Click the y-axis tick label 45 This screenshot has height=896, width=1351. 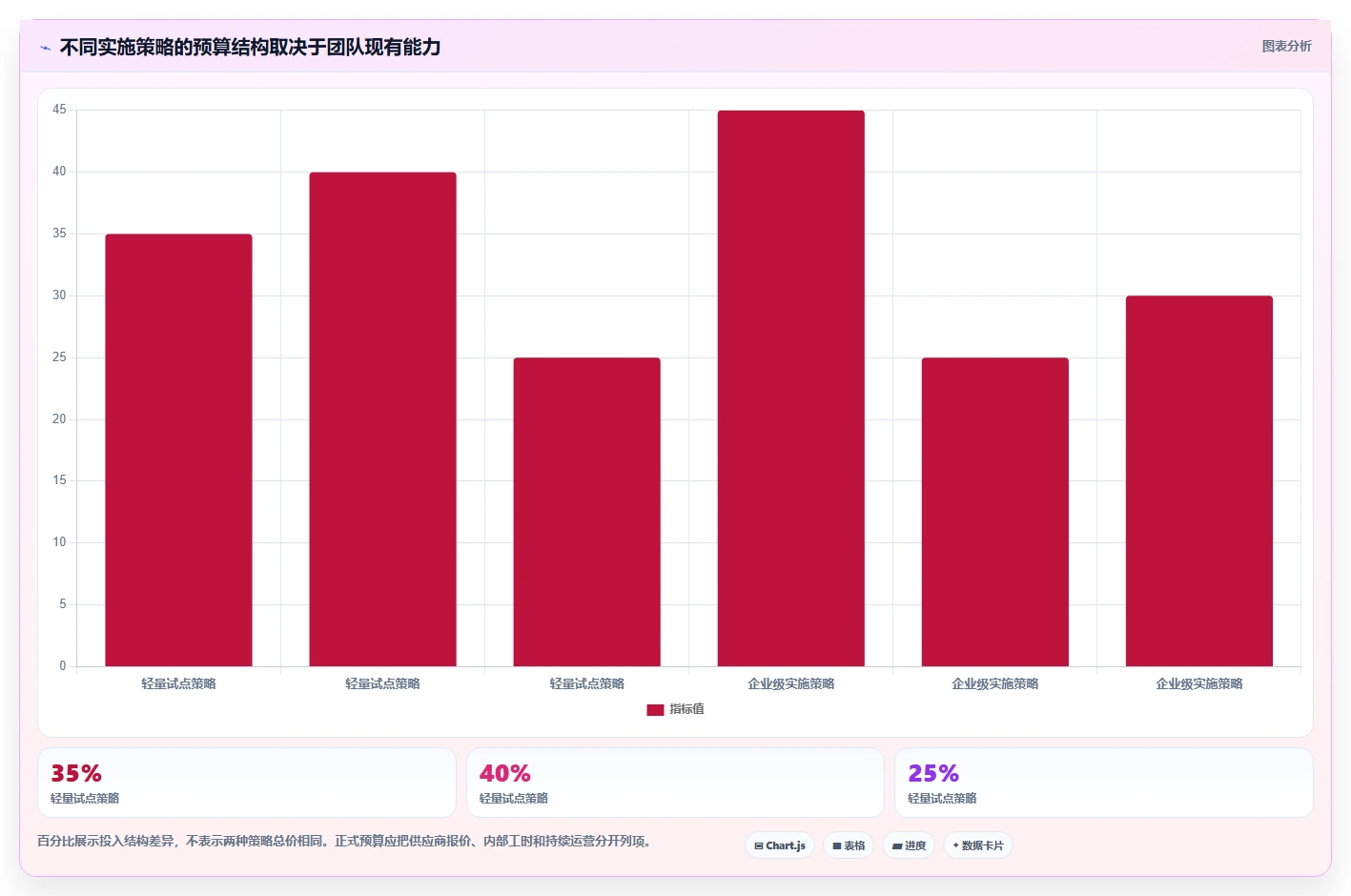pos(59,110)
